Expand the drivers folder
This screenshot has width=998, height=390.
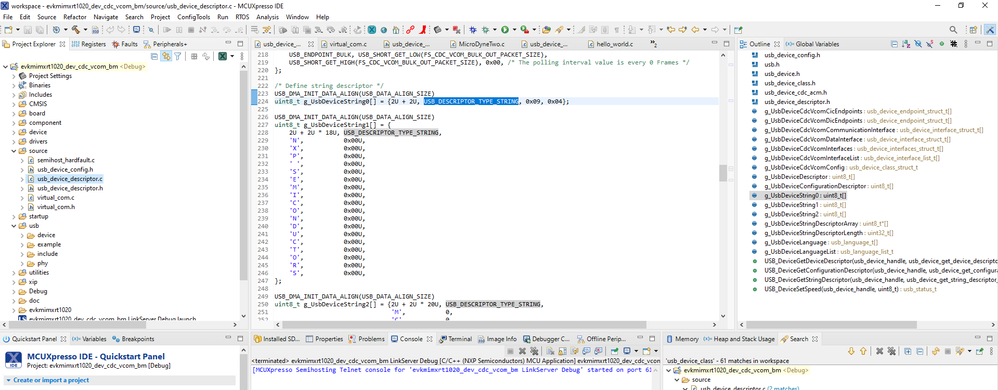[15, 141]
